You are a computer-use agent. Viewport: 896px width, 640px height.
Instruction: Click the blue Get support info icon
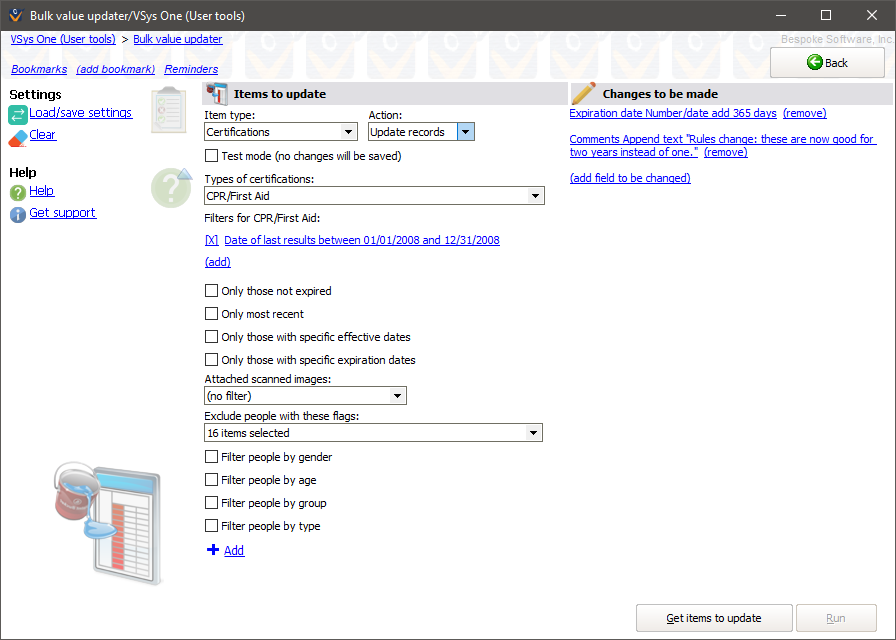(x=18, y=214)
